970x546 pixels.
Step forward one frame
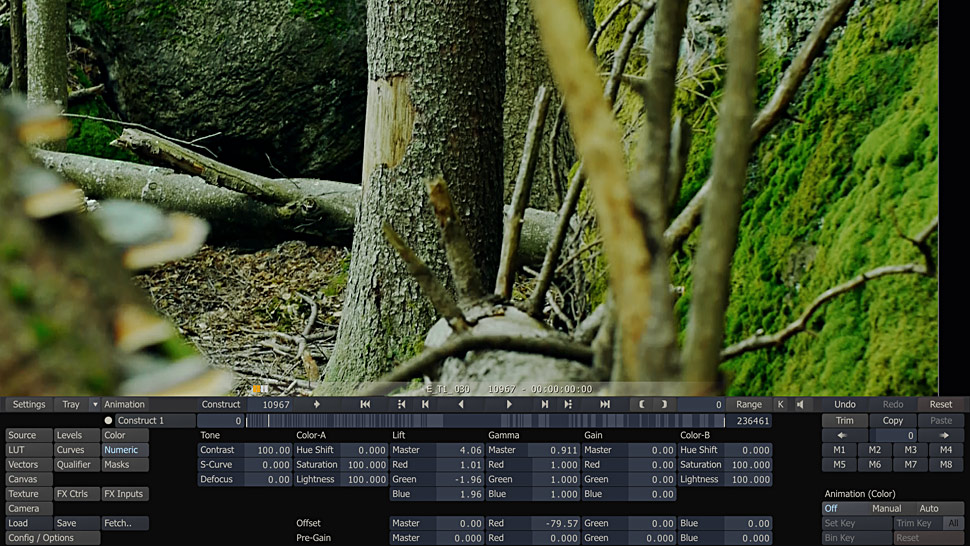544,404
